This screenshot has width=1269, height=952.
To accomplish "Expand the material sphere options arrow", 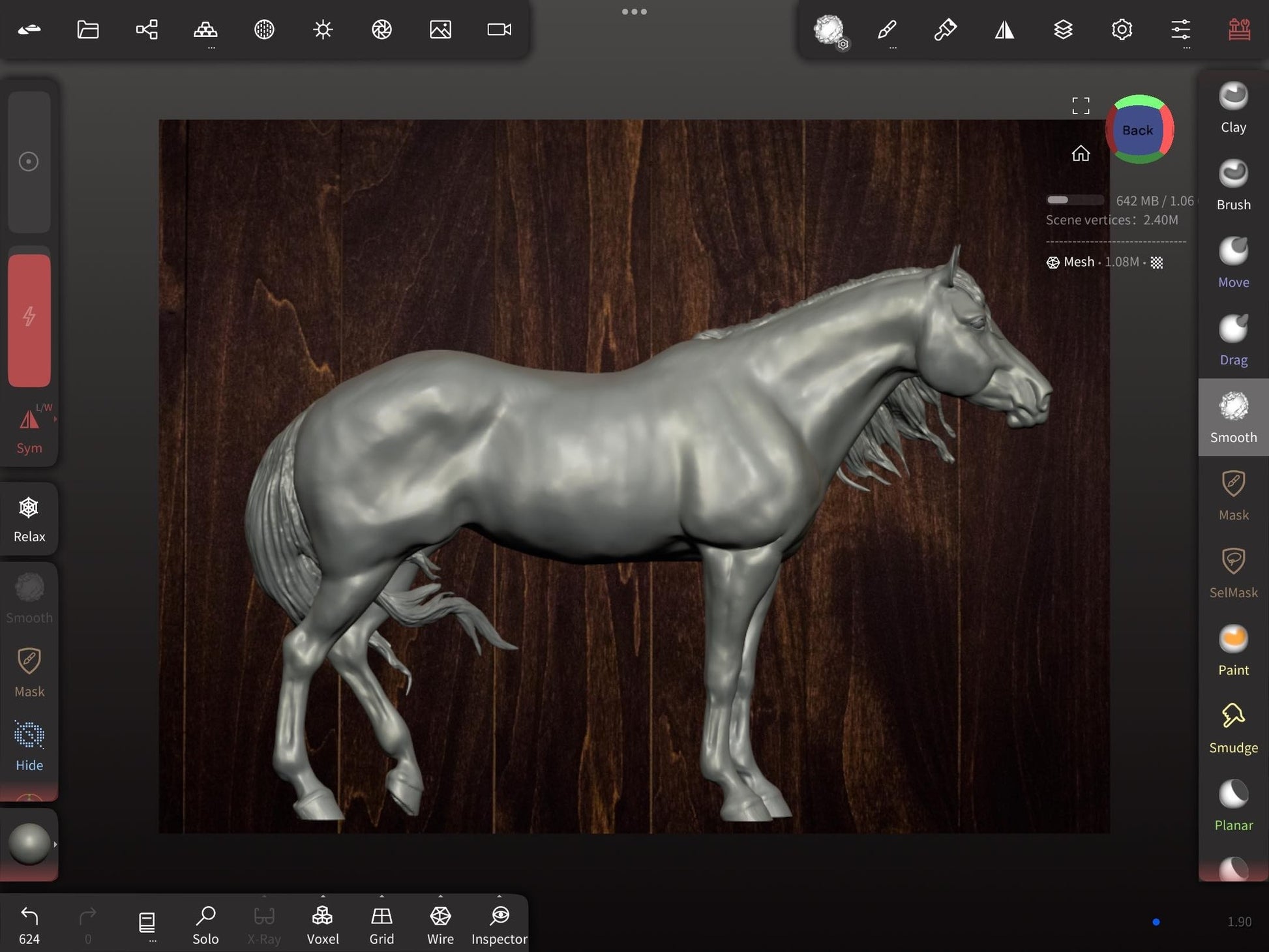I will pyautogui.click(x=55, y=844).
